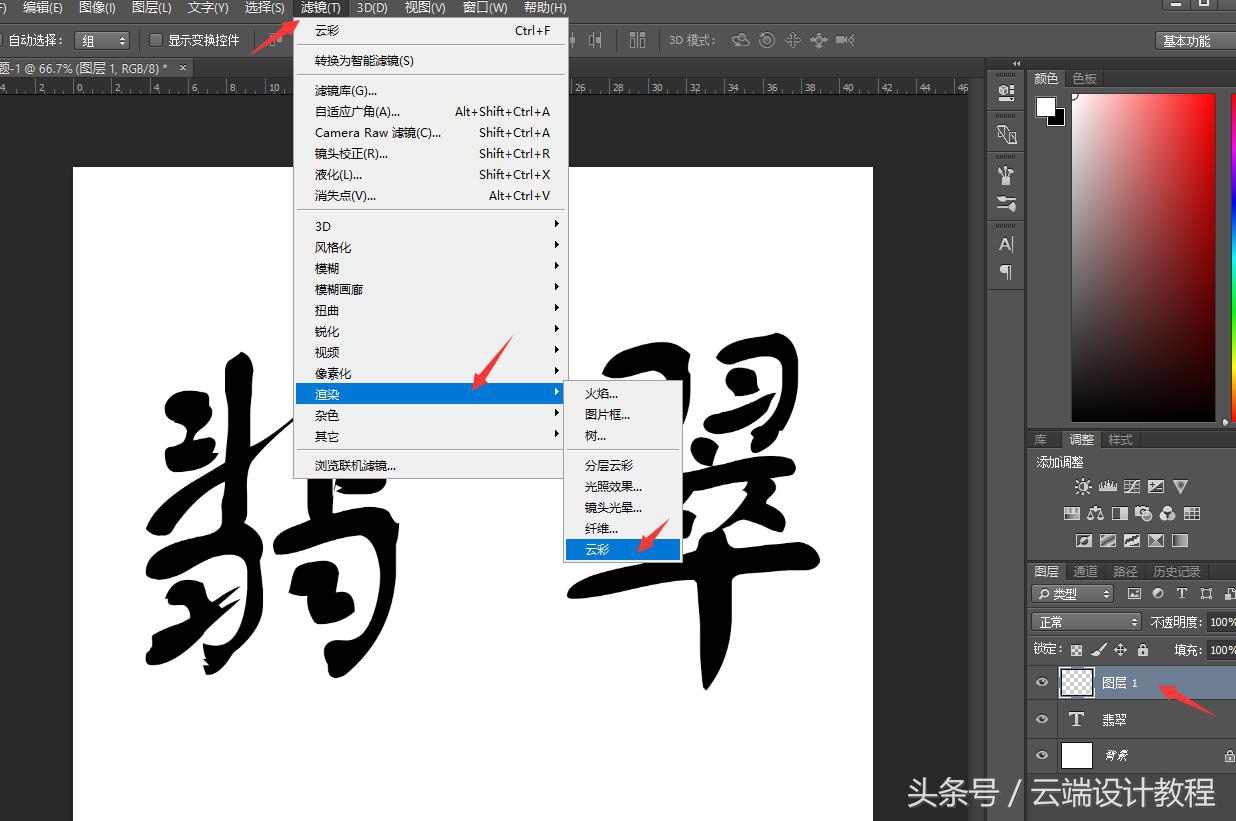Open the Paragraph panel icon in sidebar
The width and height of the screenshot is (1236, 821).
(x=1005, y=273)
